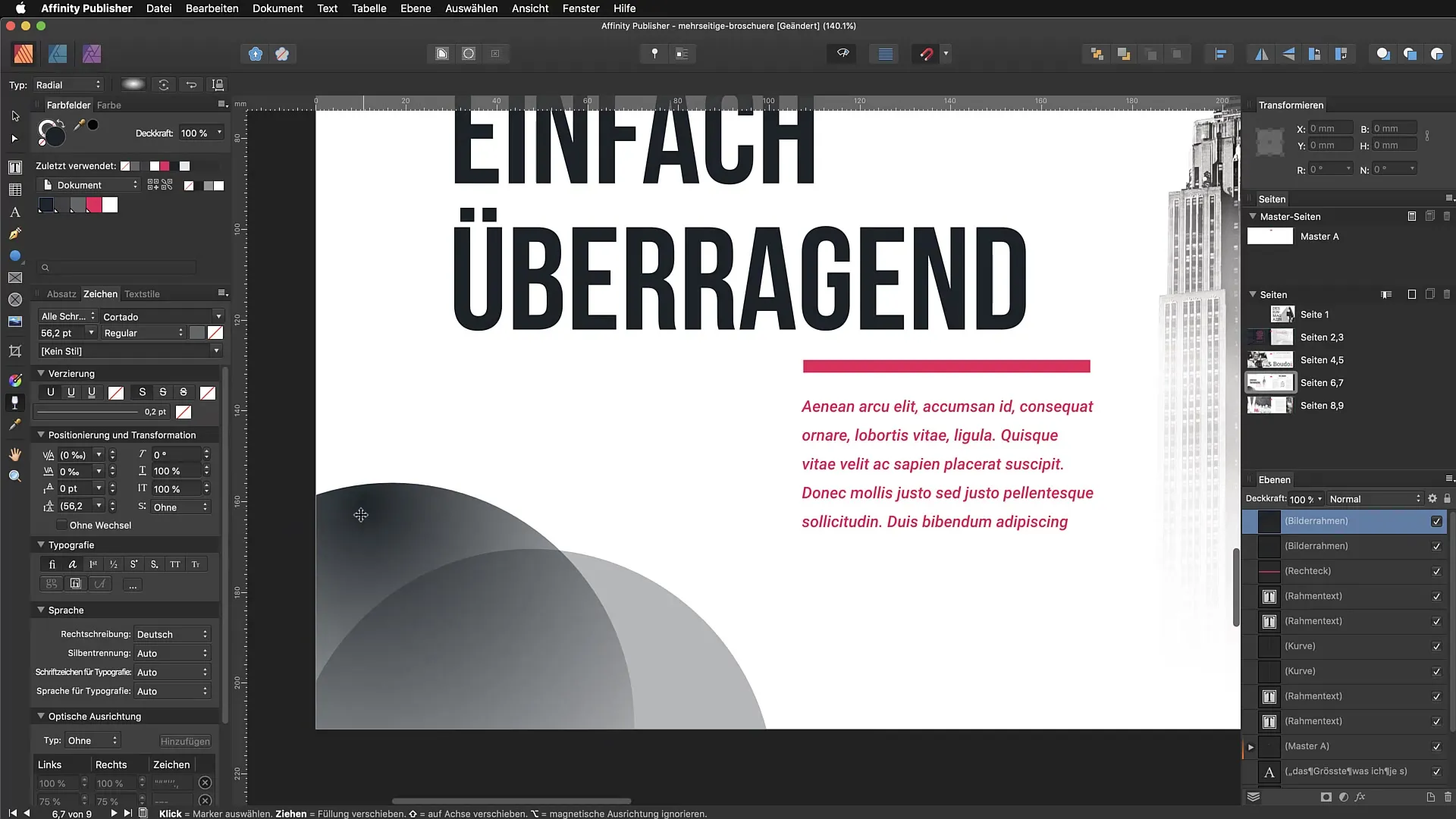Open the Cortado font family dropdown
Screen dimensions: 1456x819
click(162, 316)
